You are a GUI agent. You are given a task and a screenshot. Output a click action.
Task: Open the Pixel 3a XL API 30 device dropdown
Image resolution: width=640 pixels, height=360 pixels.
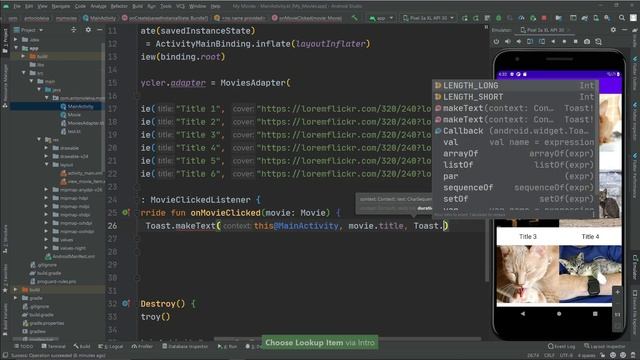click(429, 18)
